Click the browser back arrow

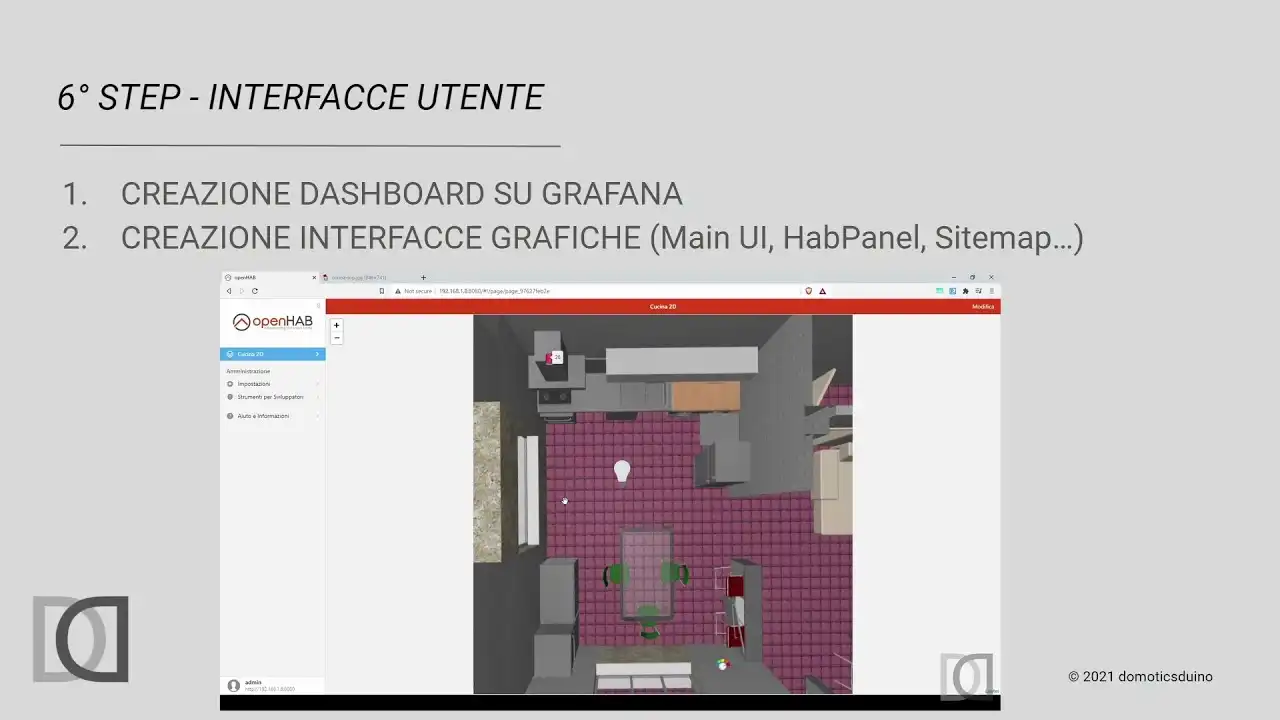229,291
